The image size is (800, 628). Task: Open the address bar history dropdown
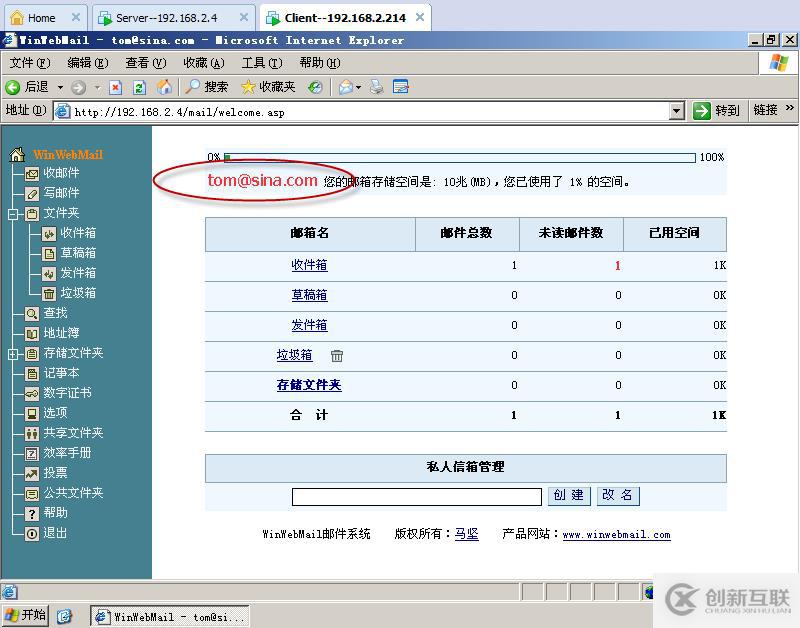tap(675, 111)
